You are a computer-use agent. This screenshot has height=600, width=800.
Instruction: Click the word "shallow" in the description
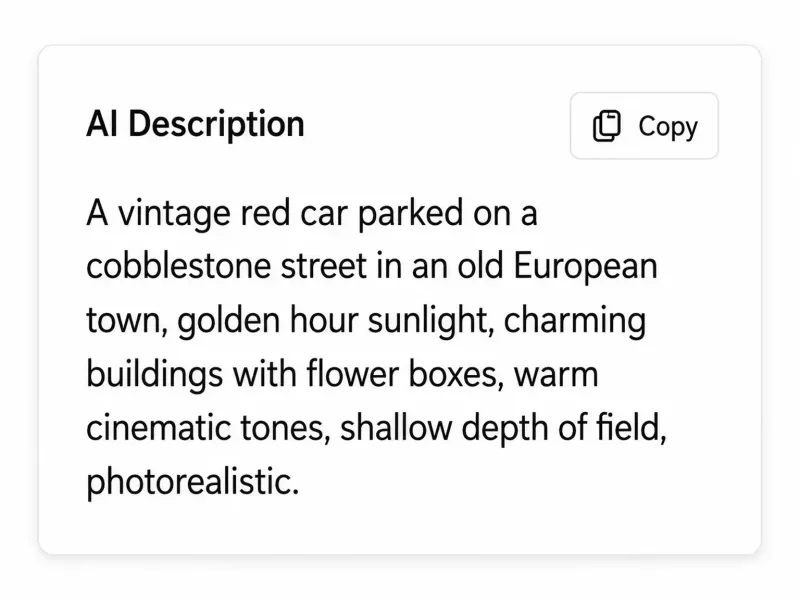pos(396,428)
